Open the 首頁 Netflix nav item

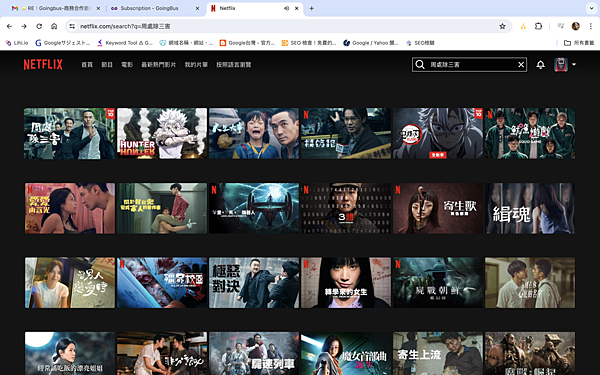coord(87,65)
